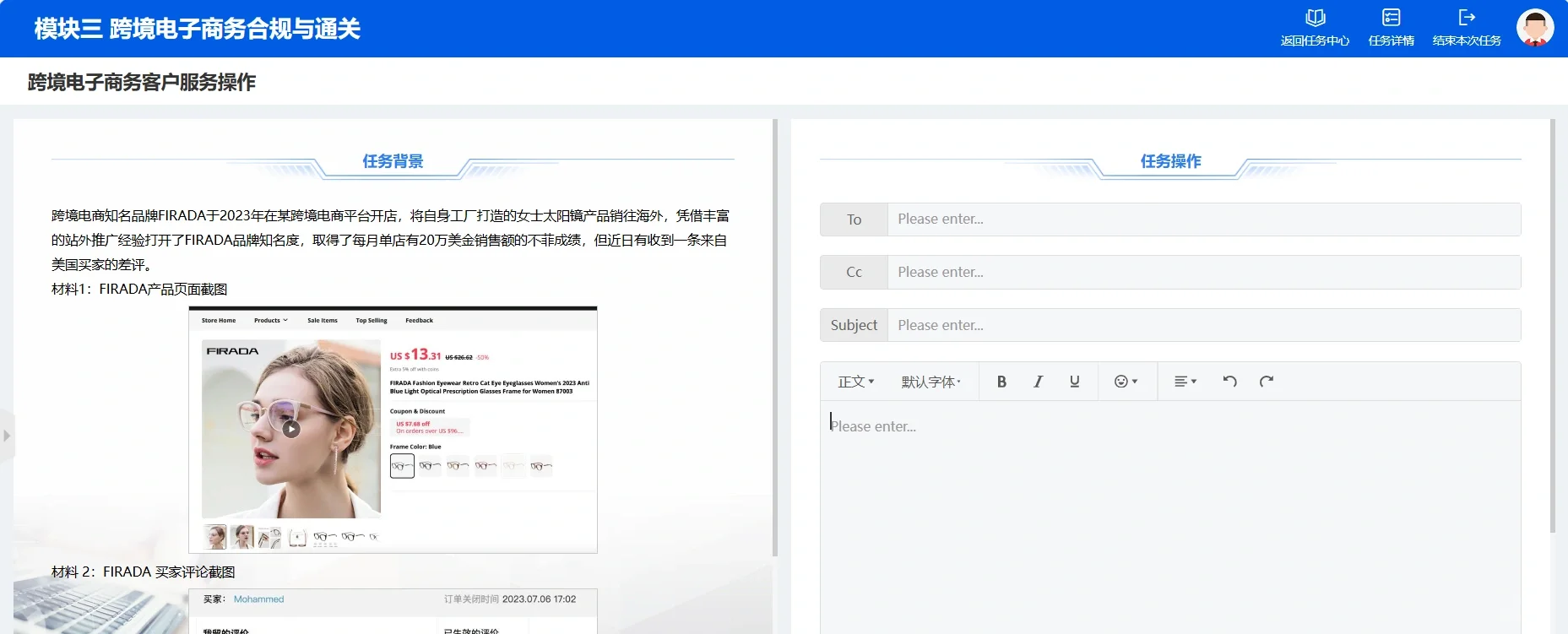Toggle underline formatting in editor toolbar
The width and height of the screenshot is (1568, 634).
pyautogui.click(x=1074, y=382)
